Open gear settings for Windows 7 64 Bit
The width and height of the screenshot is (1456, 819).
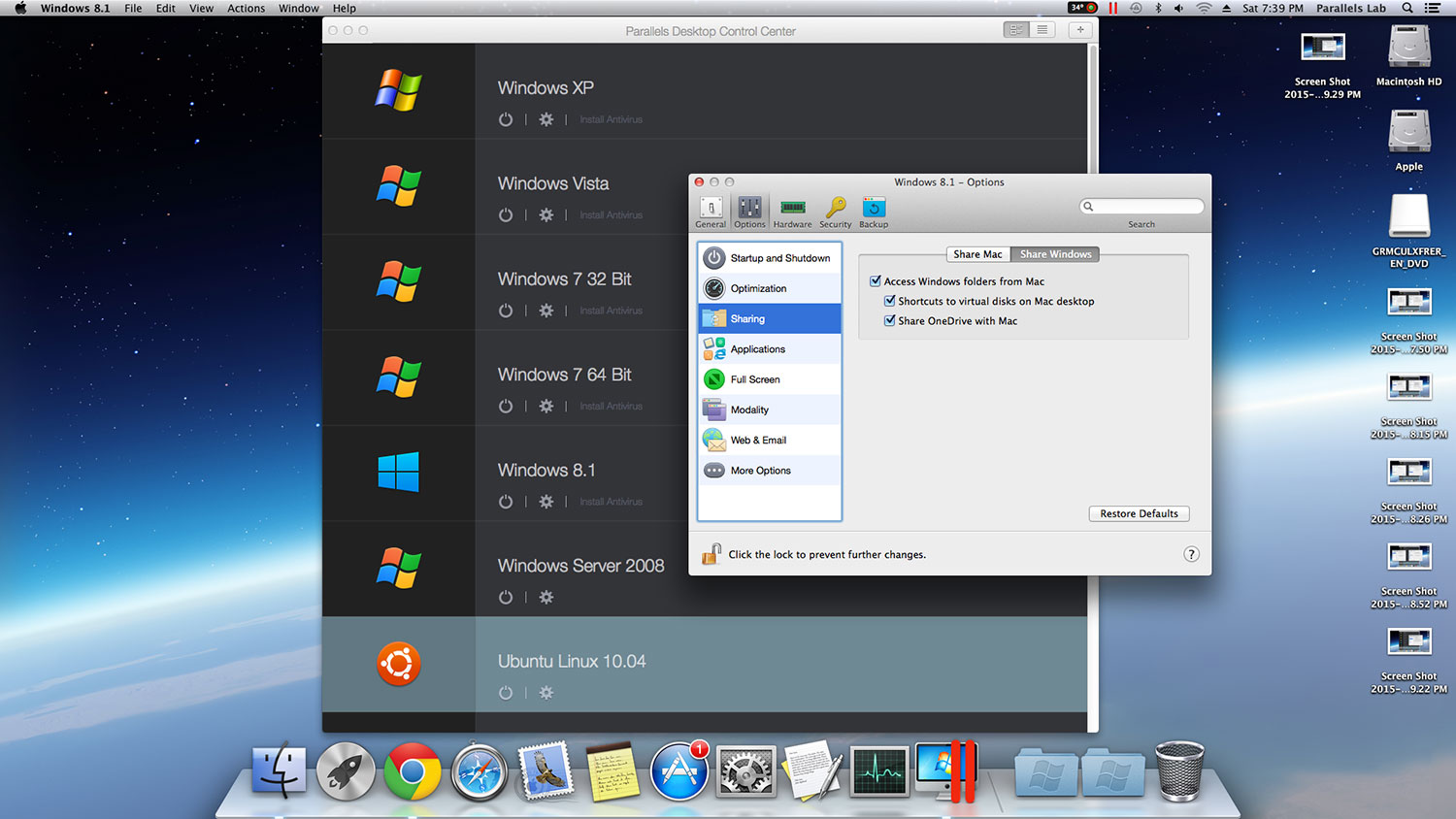[546, 406]
